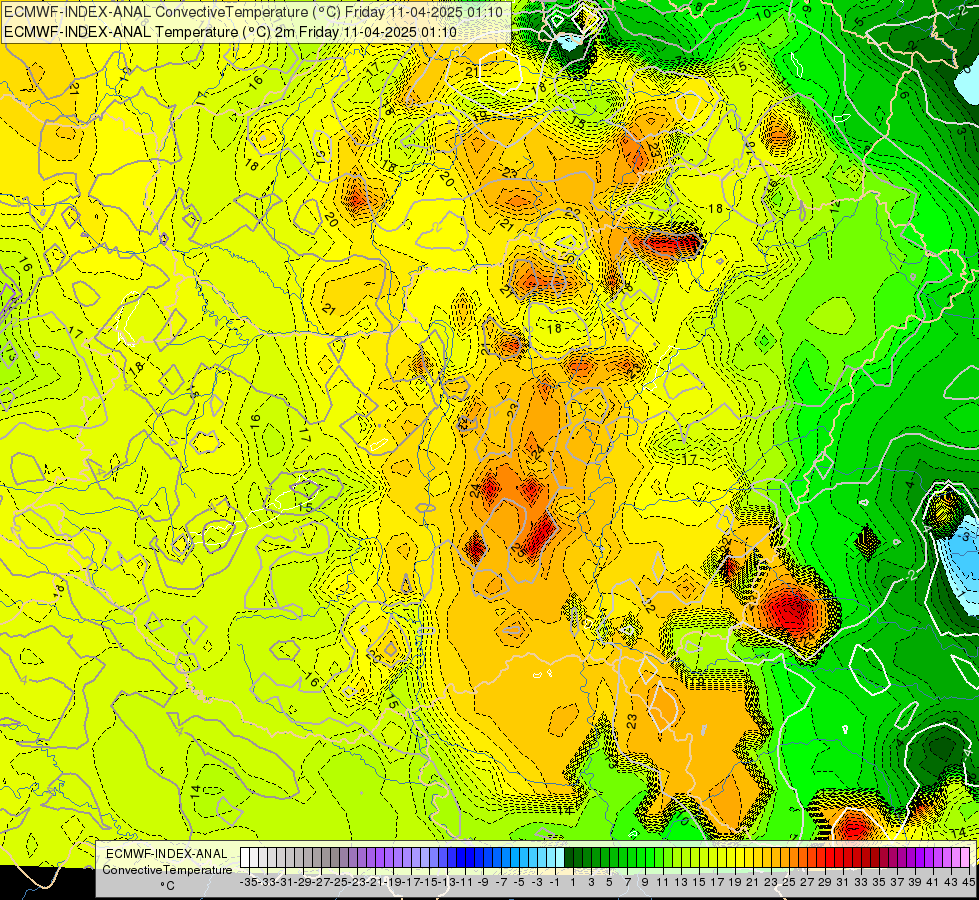Click the 41 value on the legend scale
This screenshot has width=979, height=900.
933,883
